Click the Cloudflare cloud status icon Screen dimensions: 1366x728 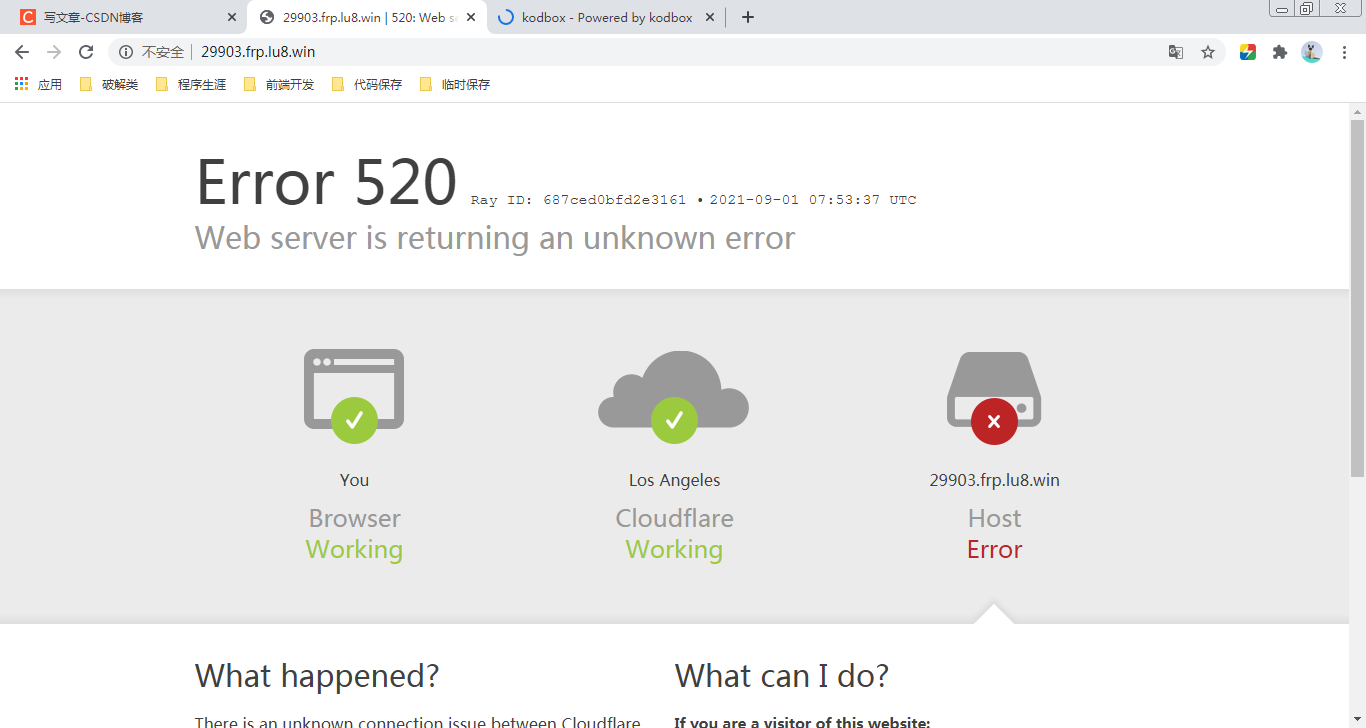tap(674, 396)
